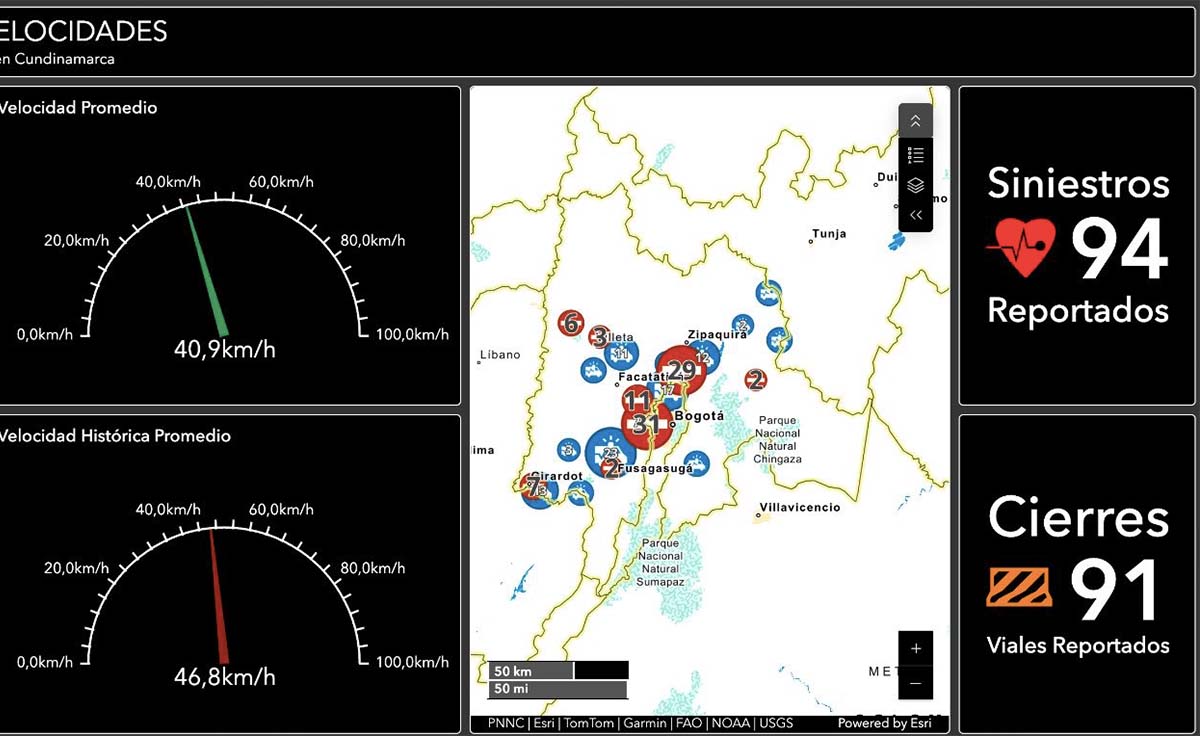Zoom in with the map plus button

click(x=915, y=648)
